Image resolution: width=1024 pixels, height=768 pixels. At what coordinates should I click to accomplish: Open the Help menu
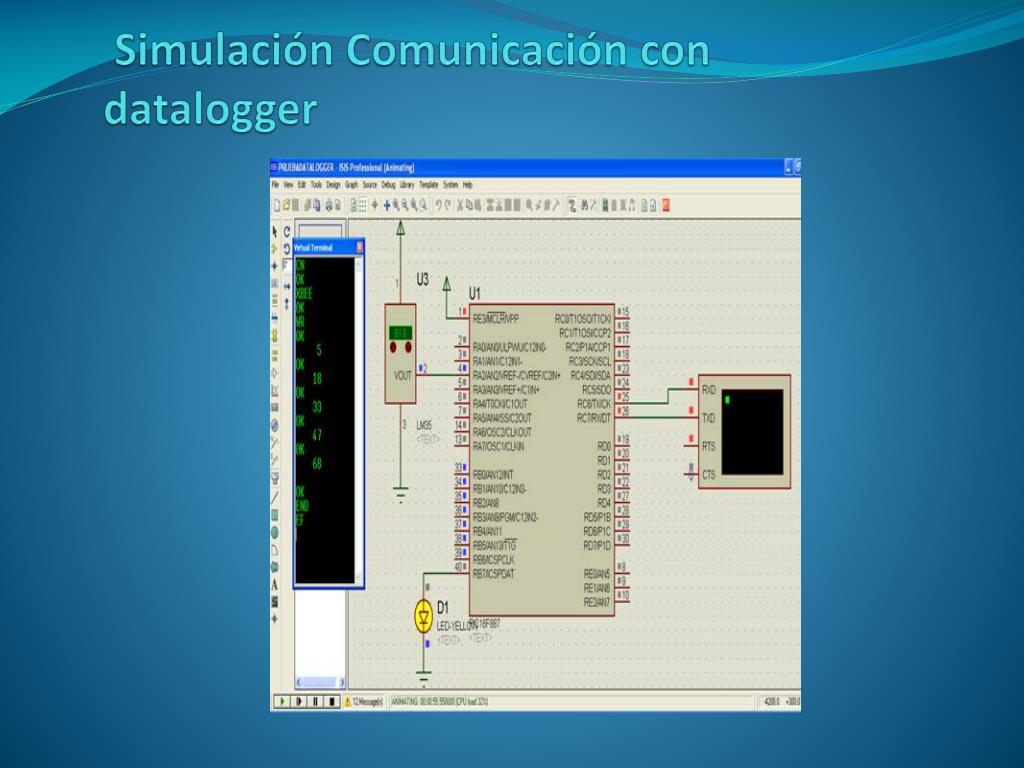[468, 185]
